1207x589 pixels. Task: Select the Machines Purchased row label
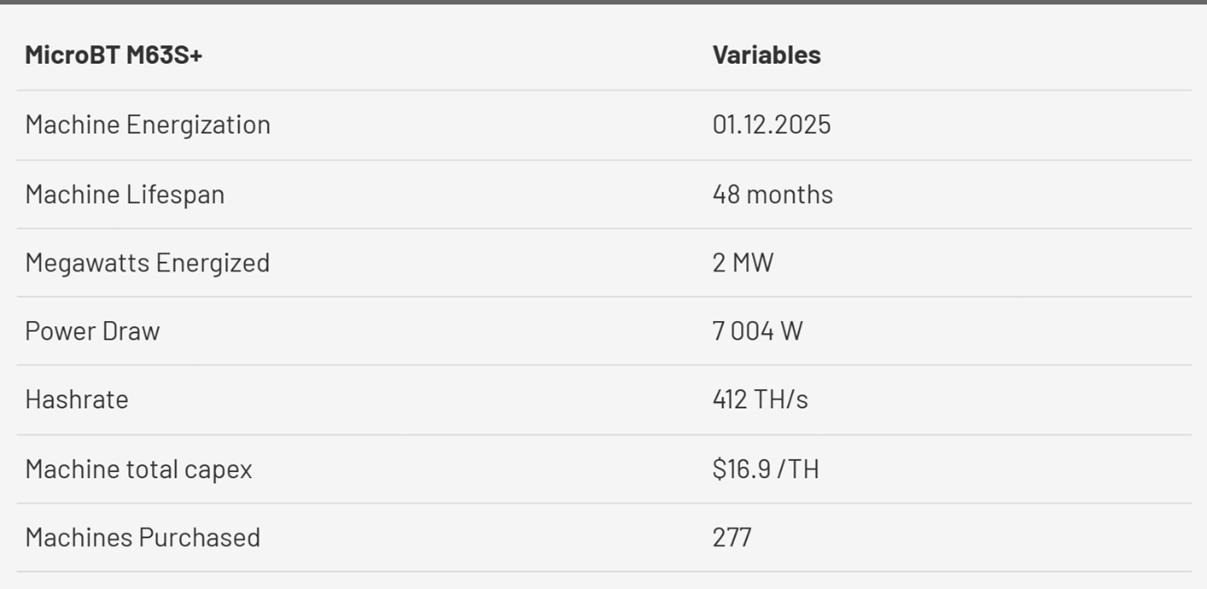pos(142,538)
